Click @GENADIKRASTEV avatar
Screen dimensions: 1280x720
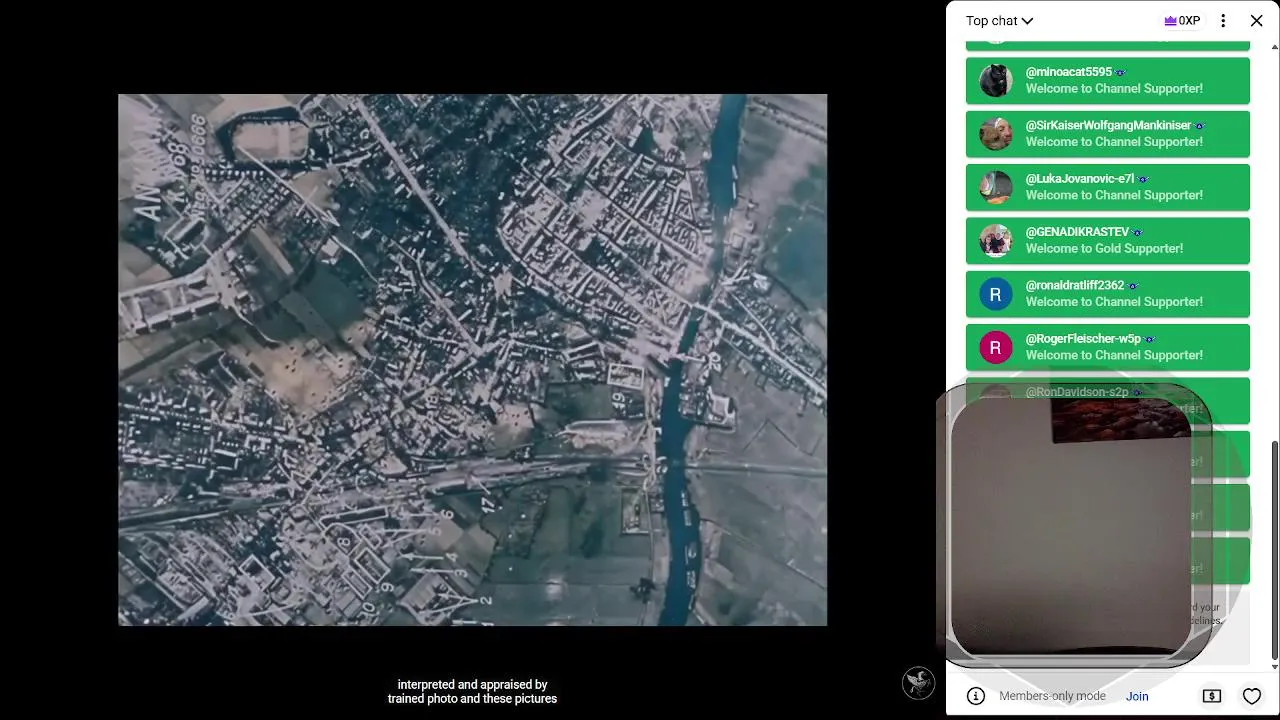[995, 240]
